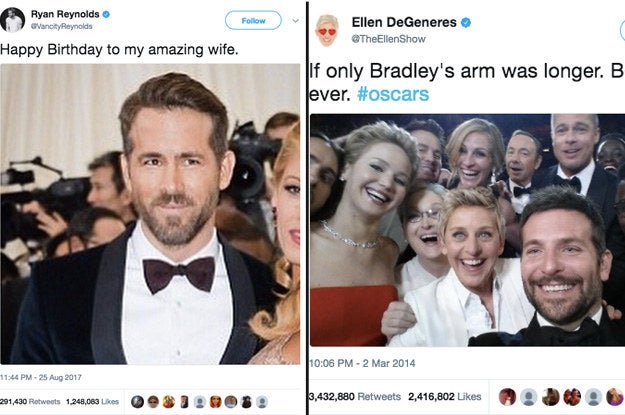View the 291,430 Retweets list
The image size is (625, 415).
tap(30, 401)
